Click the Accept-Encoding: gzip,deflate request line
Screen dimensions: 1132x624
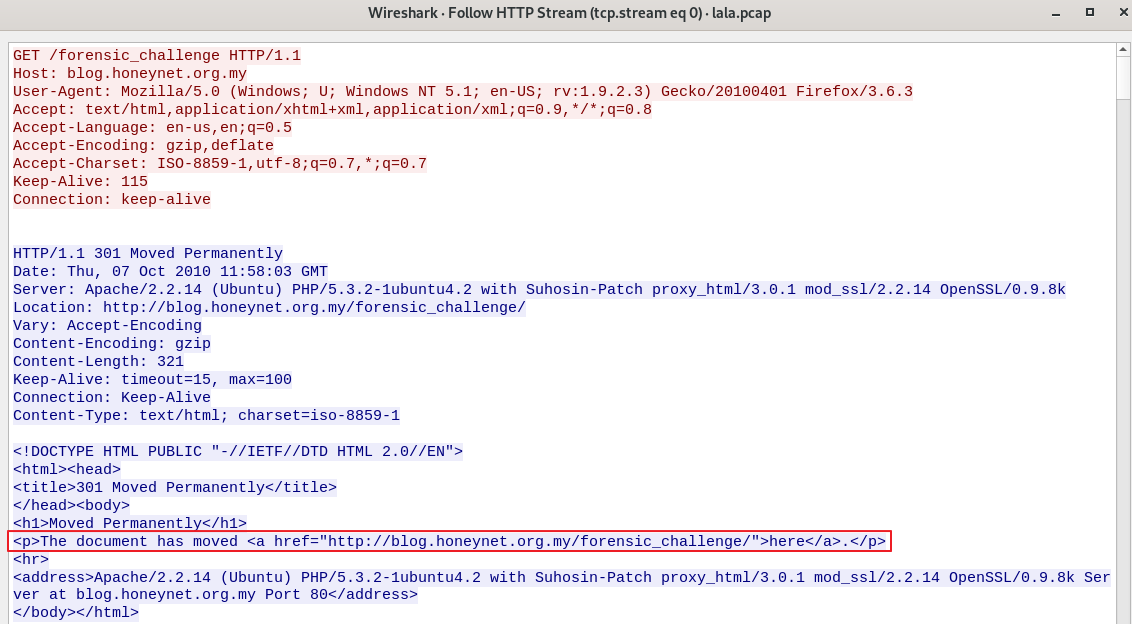coord(143,146)
